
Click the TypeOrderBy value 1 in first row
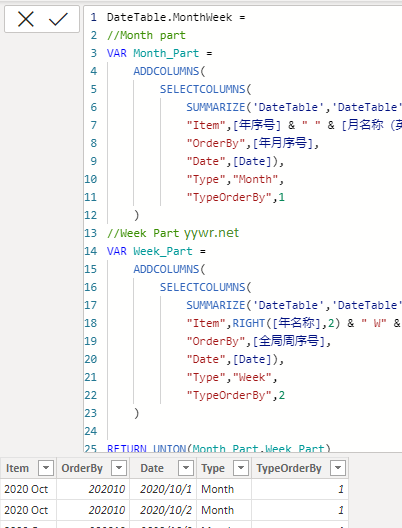(x=300, y=489)
